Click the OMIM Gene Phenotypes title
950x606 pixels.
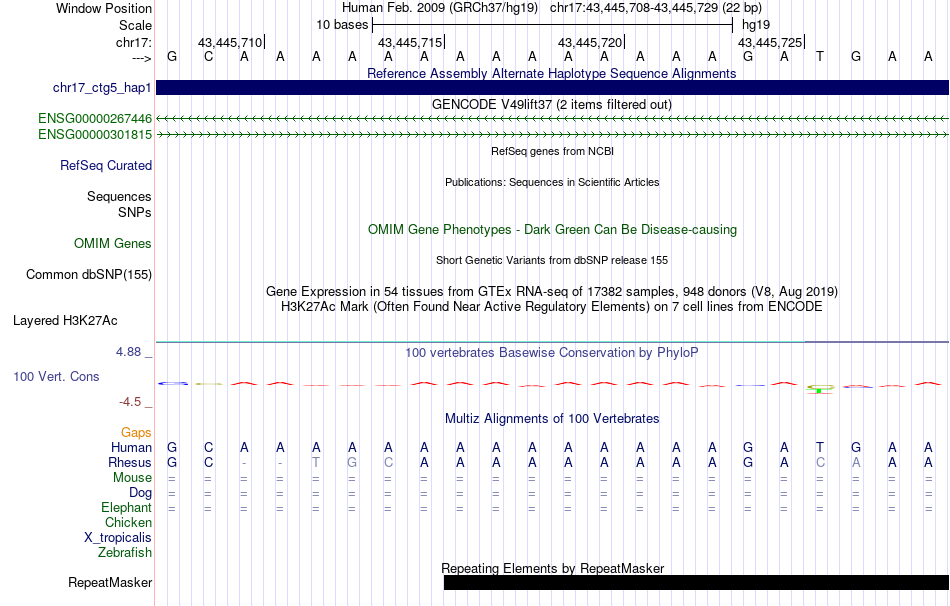pyautogui.click(x=553, y=230)
